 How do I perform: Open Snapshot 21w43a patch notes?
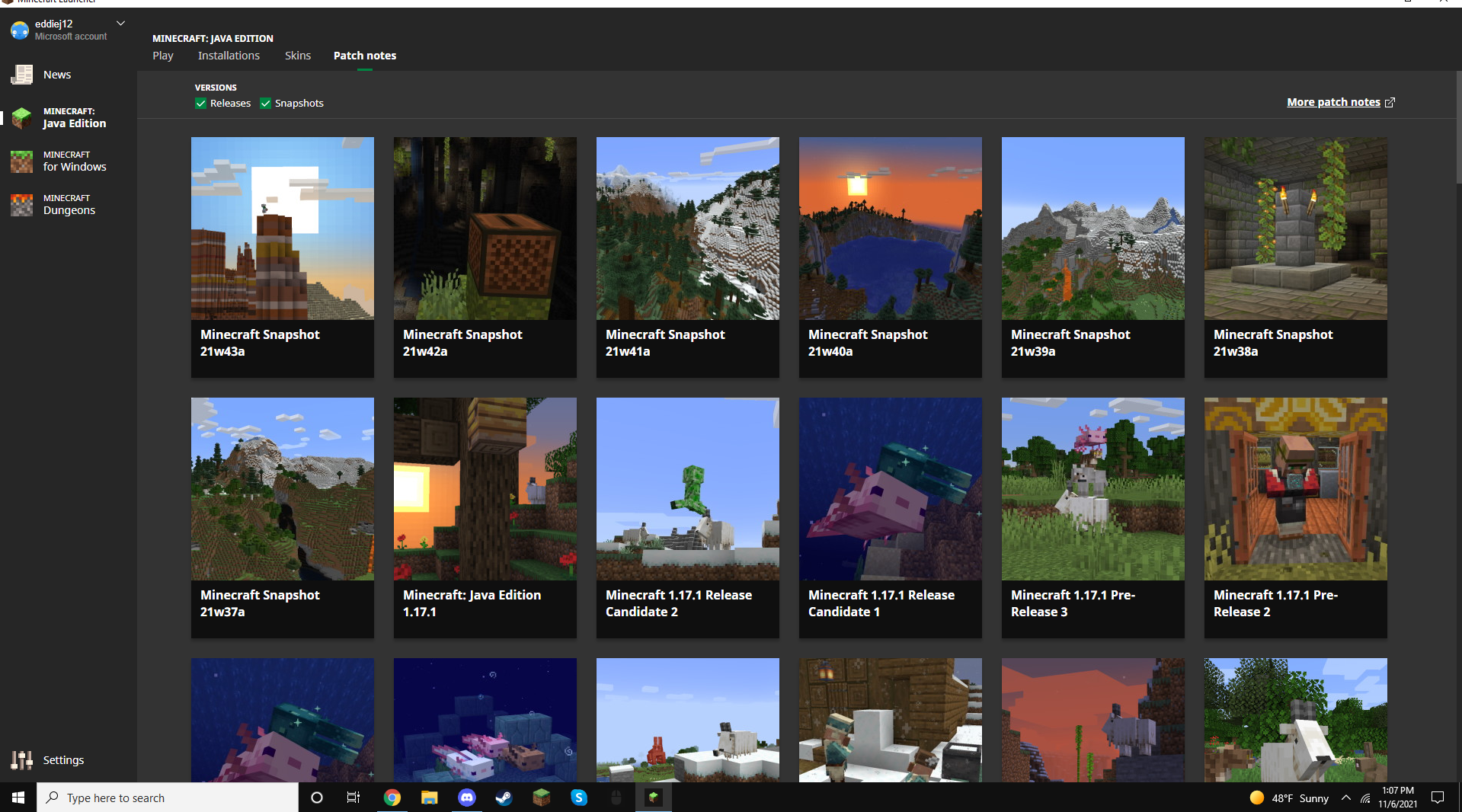pyautogui.click(x=282, y=257)
